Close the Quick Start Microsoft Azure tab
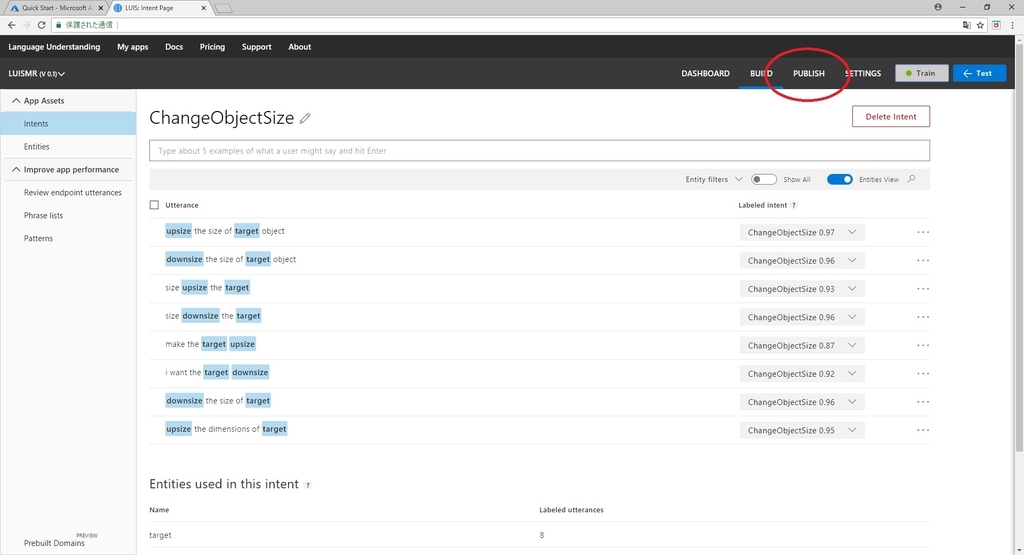This screenshot has height=555, width=1024. [101, 8]
